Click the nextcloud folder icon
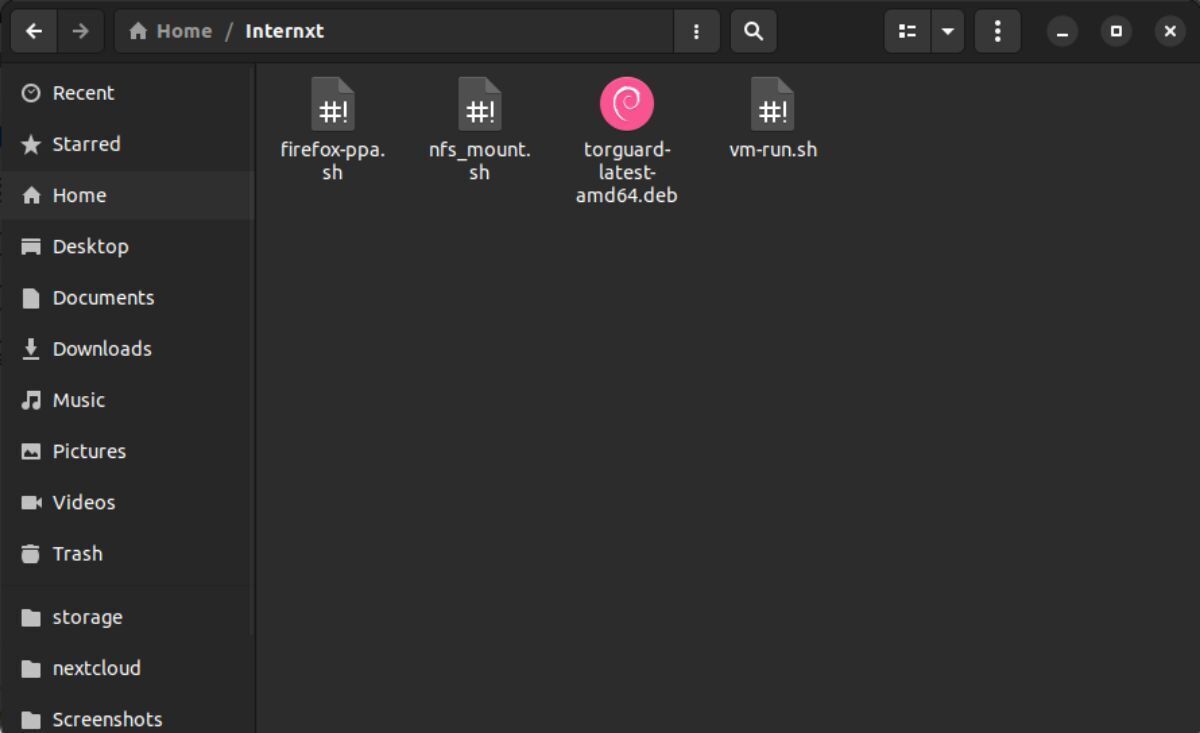 coord(31,668)
